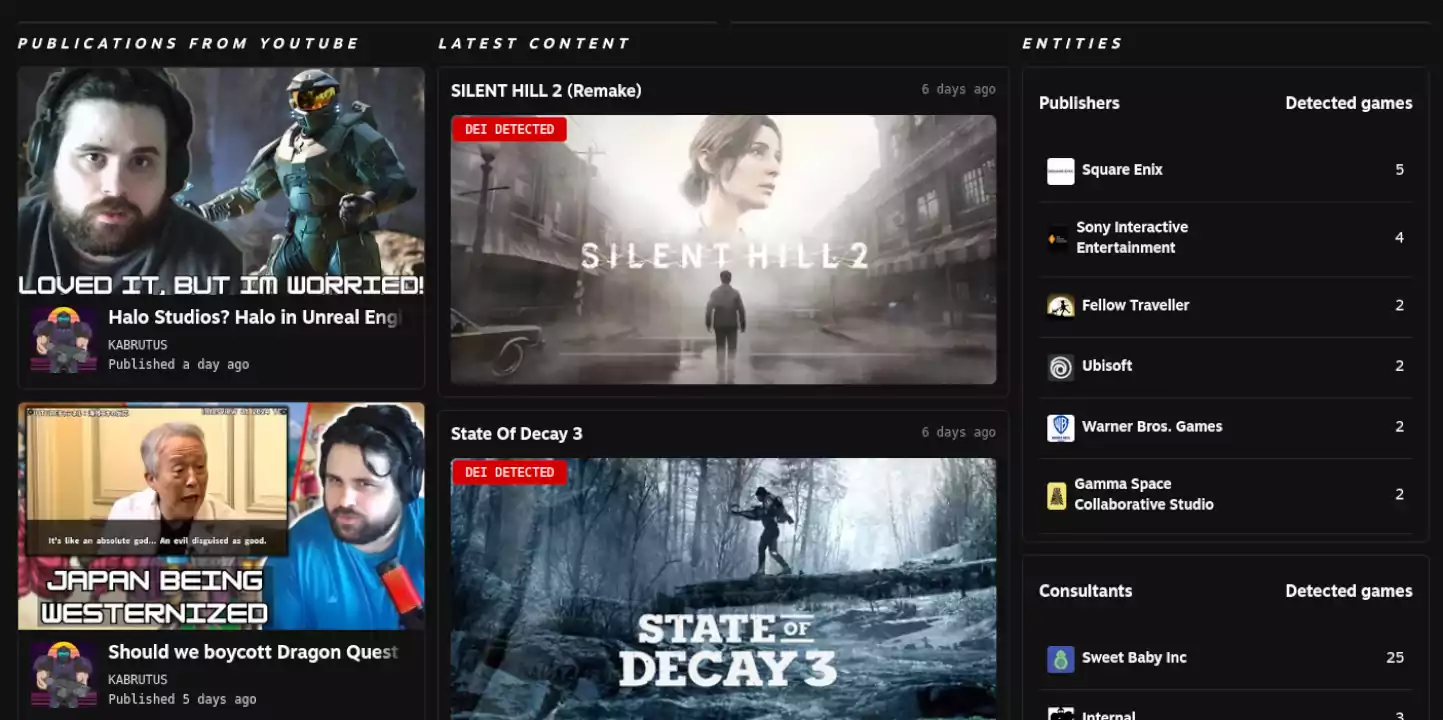The width and height of the screenshot is (1443, 720).
Task: Select the Ubisoft publisher name
Action: click(x=1107, y=366)
